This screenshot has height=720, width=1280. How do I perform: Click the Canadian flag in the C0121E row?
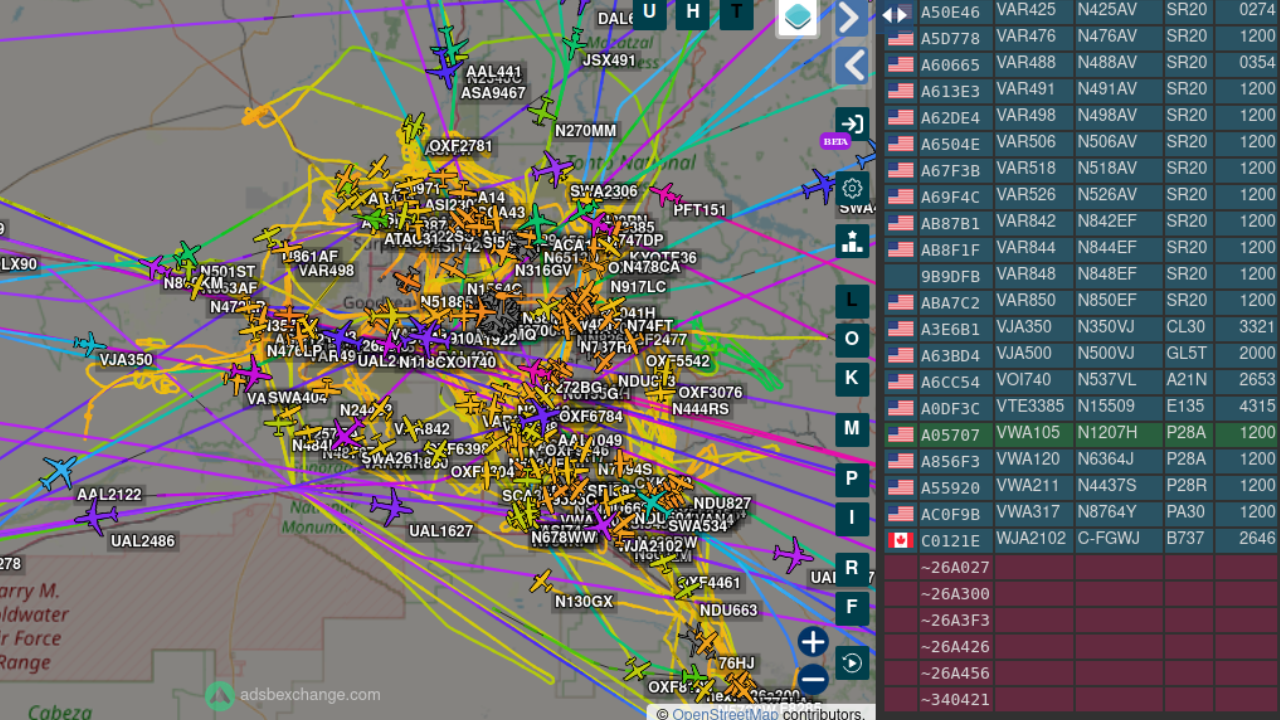click(901, 540)
